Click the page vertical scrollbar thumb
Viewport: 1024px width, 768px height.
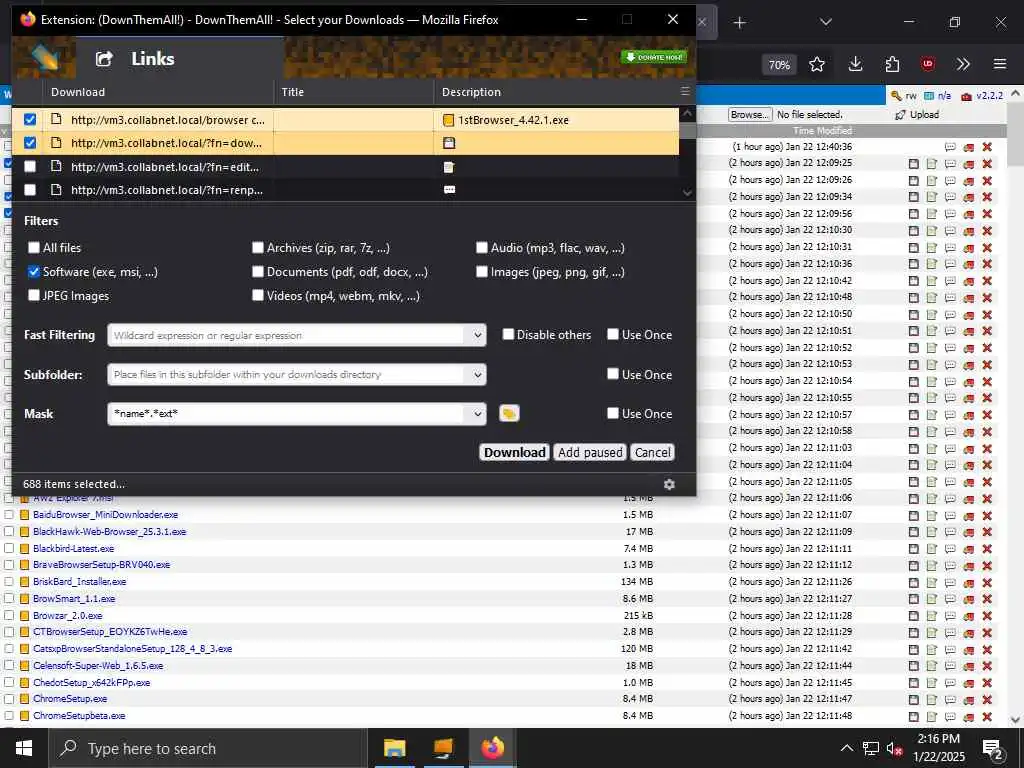(1016, 134)
